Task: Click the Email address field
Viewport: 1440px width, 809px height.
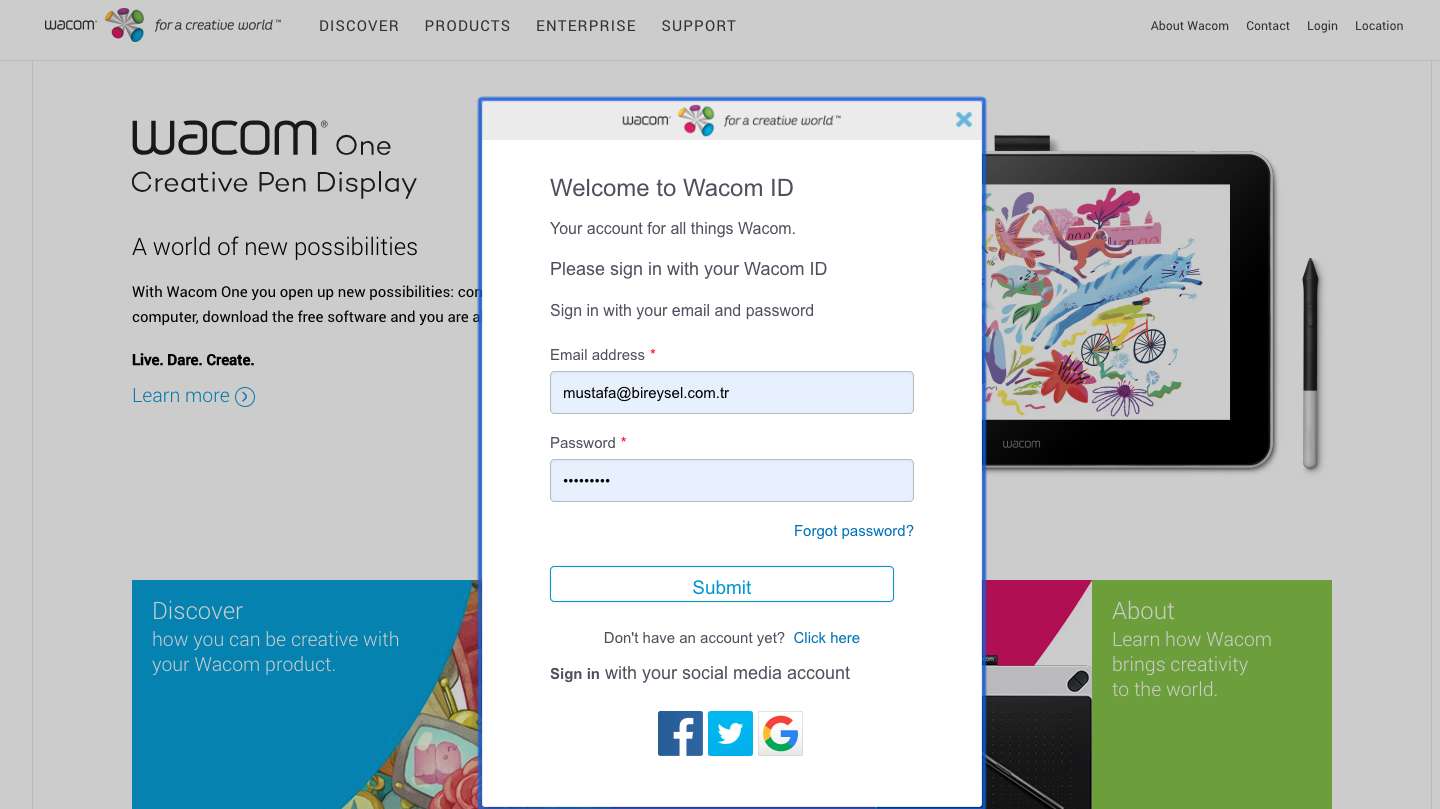Action: coord(732,392)
